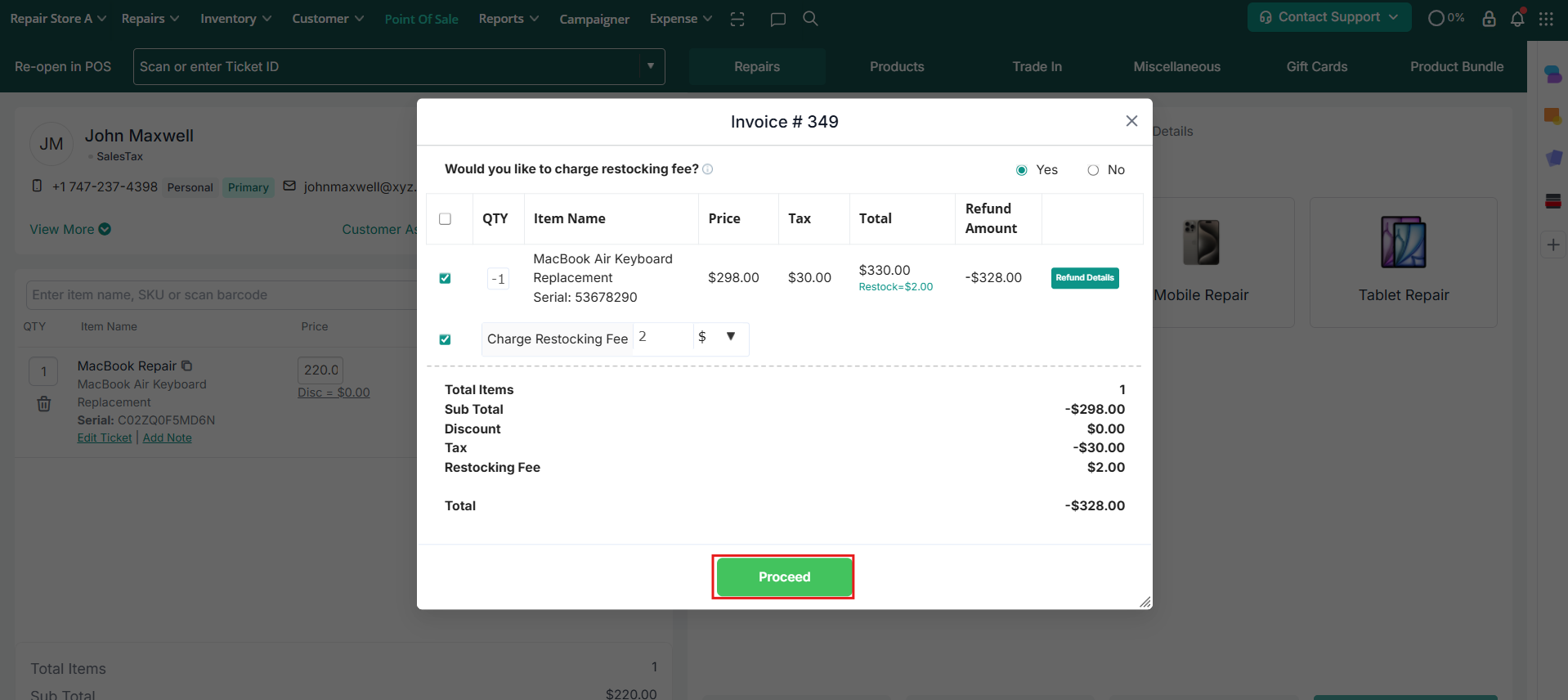This screenshot has width=1568, height=700.
Task: Click the Refund Details button
Action: (1085, 278)
